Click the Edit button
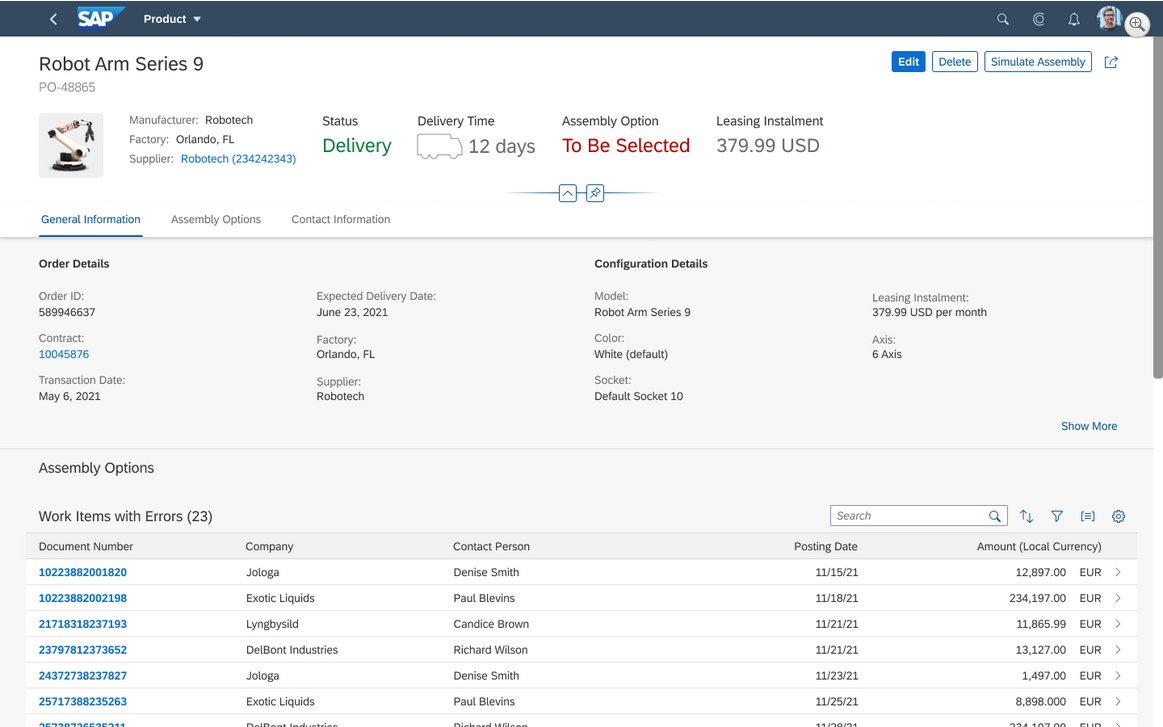1163x727 pixels. pos(908,62)
